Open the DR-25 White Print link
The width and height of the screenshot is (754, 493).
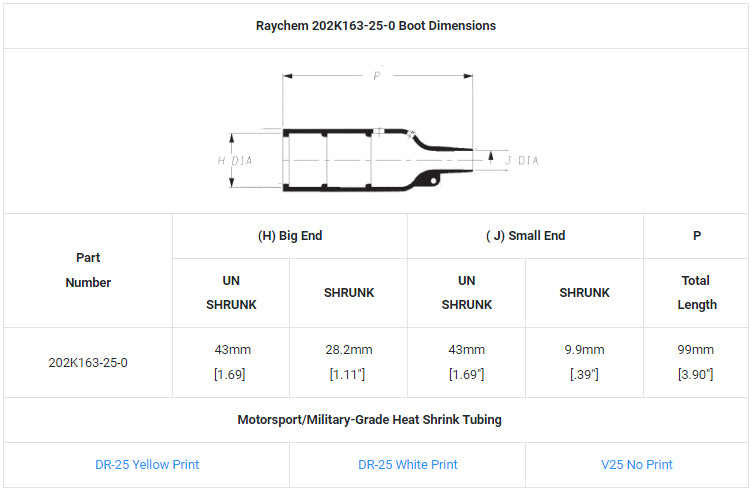tap(407, 464)
